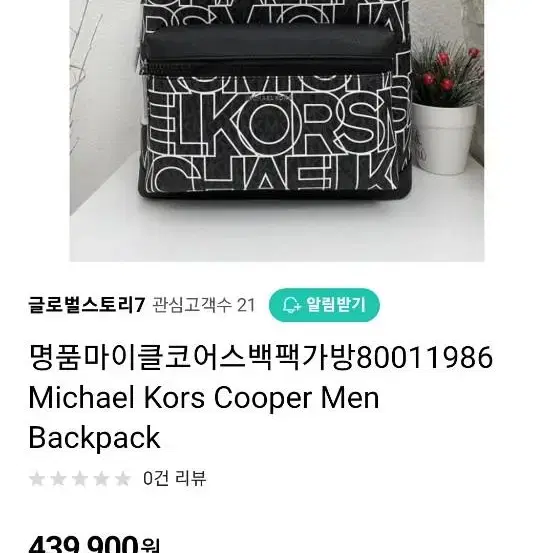Open the backpack product image

tap(277, 130)
